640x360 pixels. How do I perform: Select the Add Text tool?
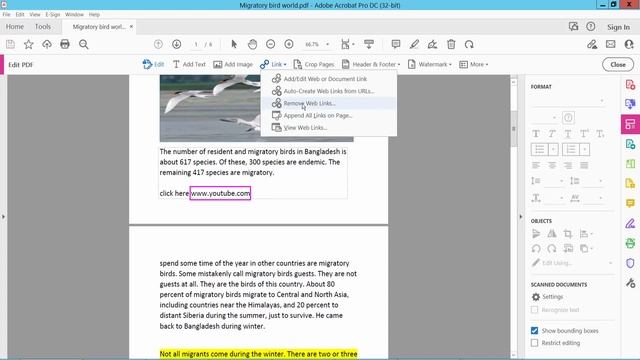point(189,64)
